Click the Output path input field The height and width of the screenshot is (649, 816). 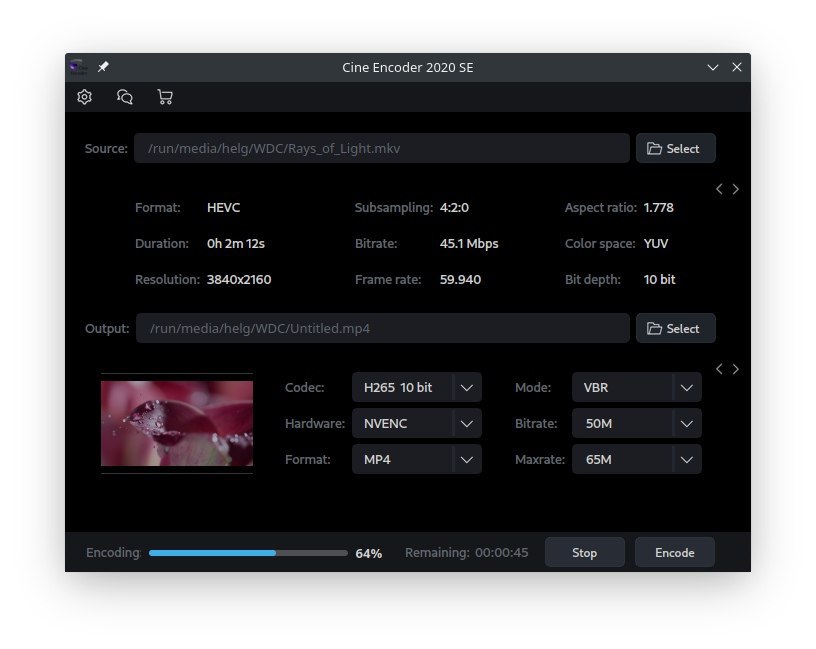(x=382, y=328)
